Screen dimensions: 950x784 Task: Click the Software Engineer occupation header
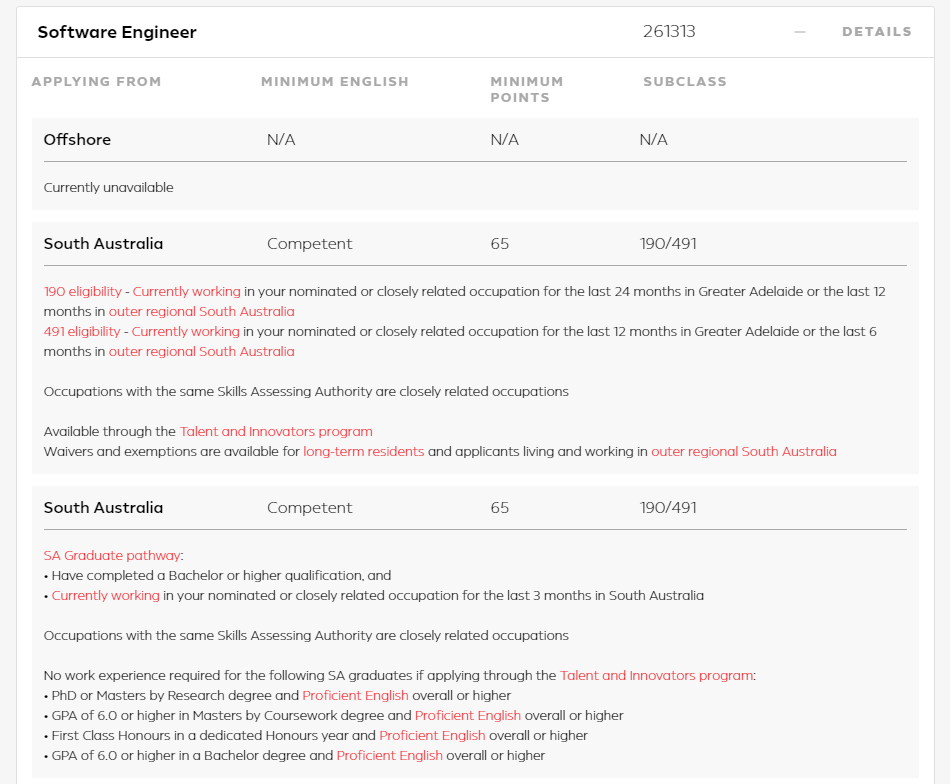pyautogui.click(x=117, y=32)
